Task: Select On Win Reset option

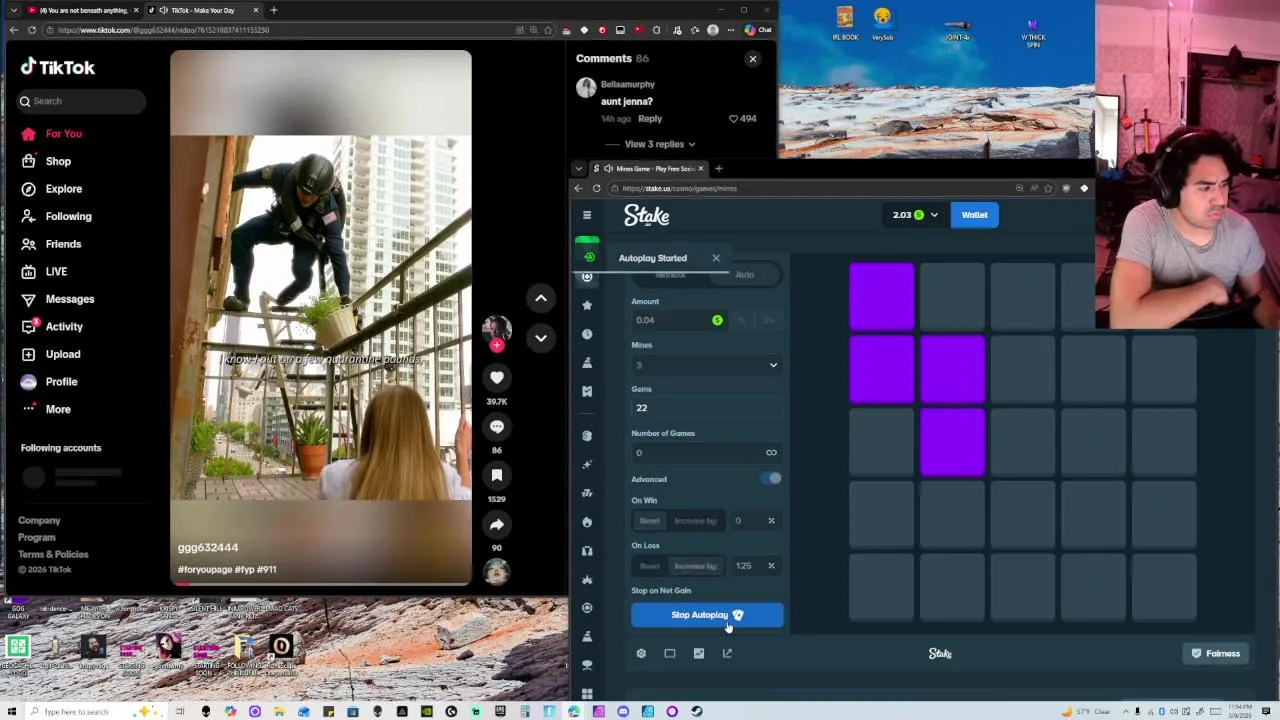Action: pyautogui.click(x=650, y=521)
